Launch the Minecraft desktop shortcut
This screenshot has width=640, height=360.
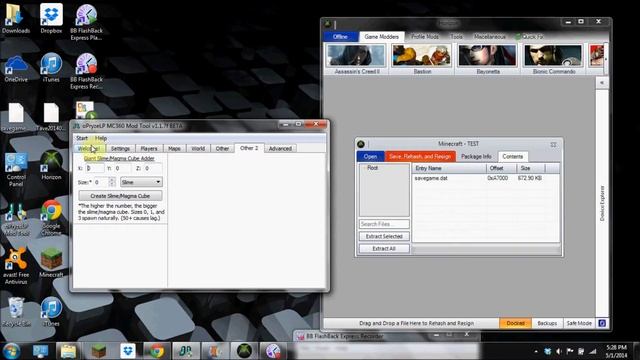51,263
